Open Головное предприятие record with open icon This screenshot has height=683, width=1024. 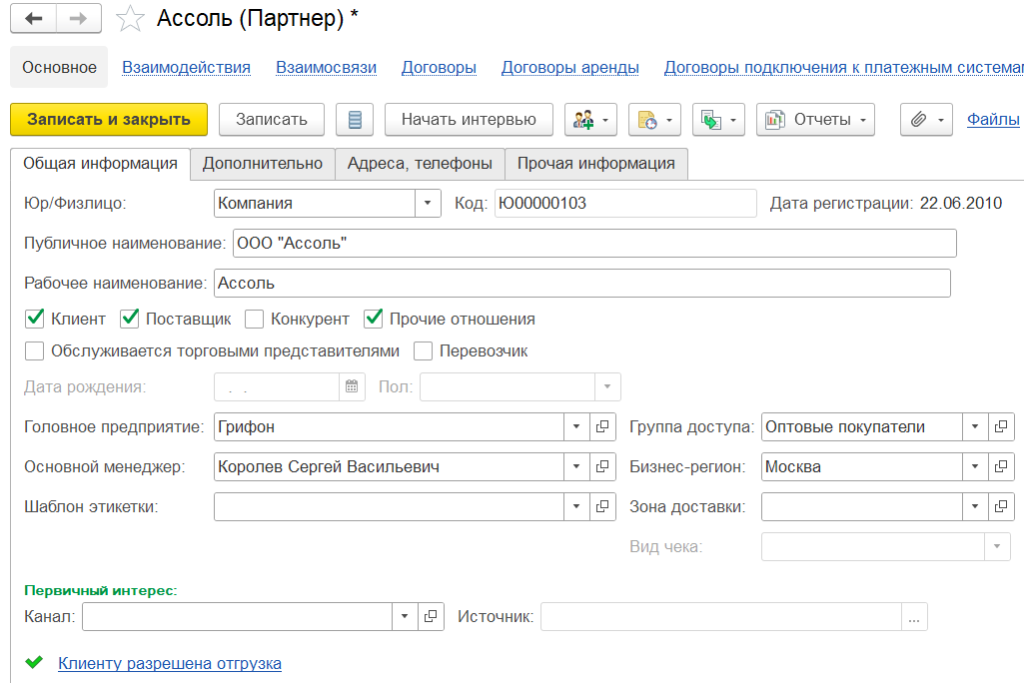[602, 427]
